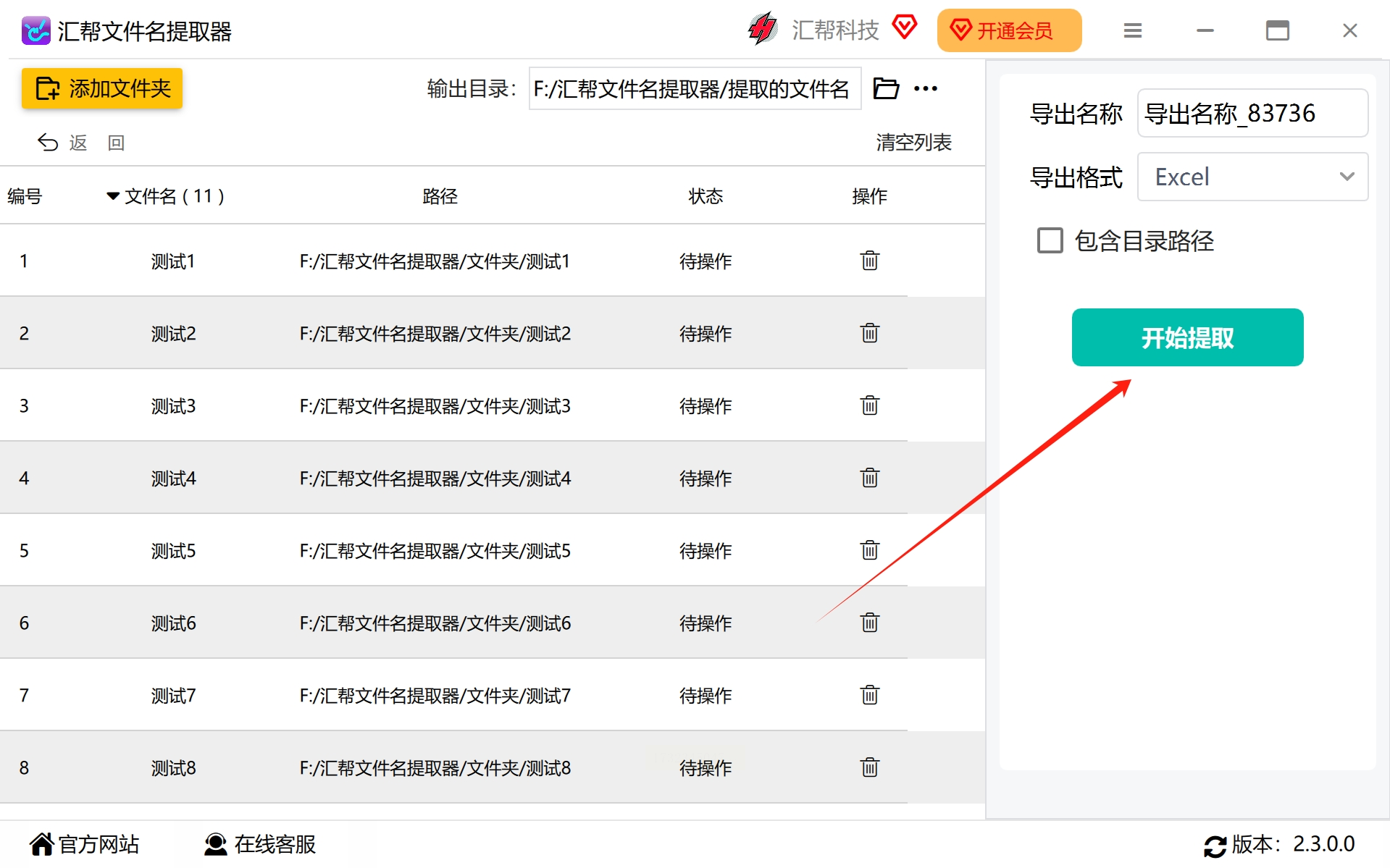Select file name 测试8
The width and height of the screenshot is (1390, 868).
tap(173, 768)
